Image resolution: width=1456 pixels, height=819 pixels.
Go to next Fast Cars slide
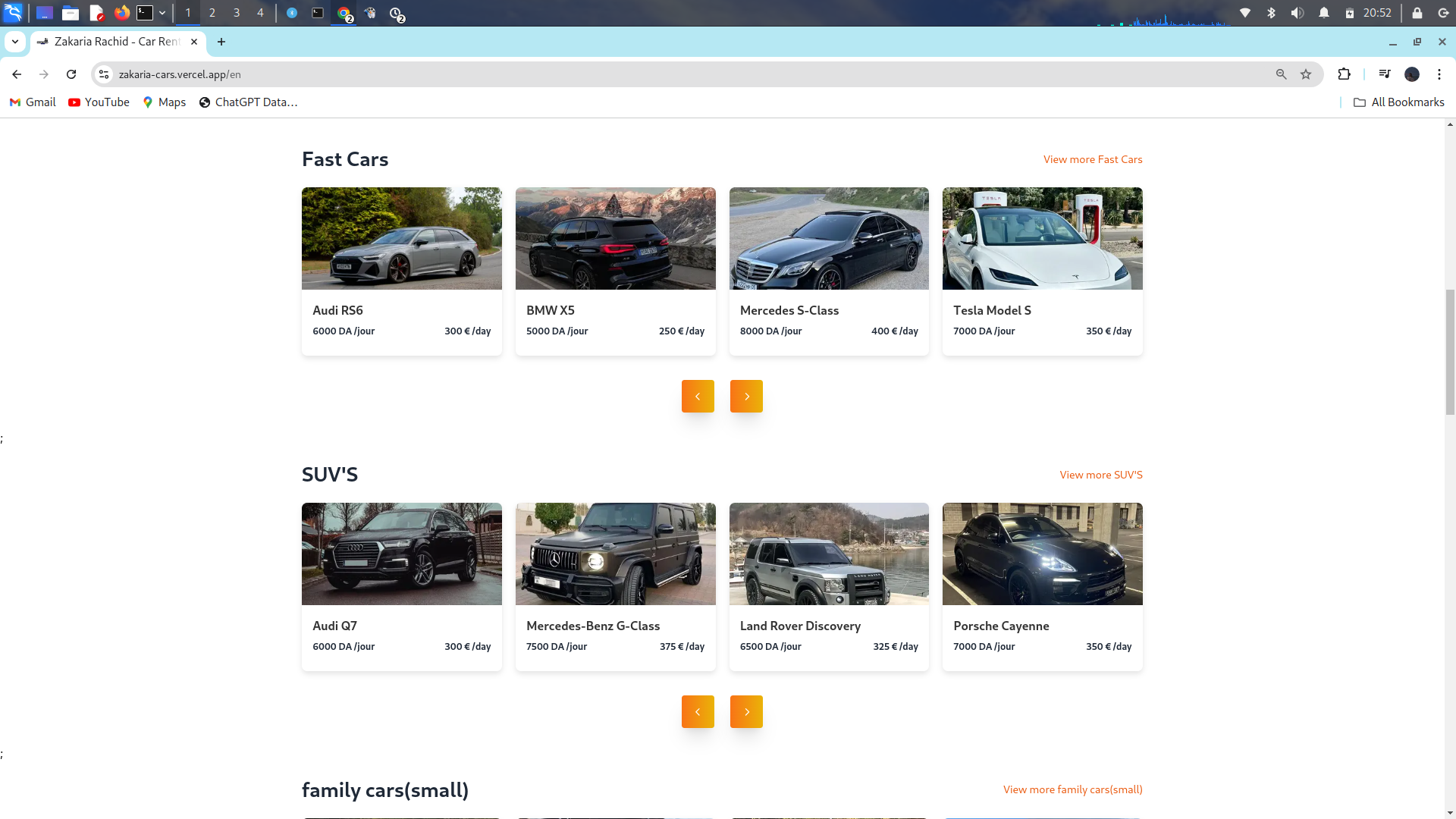[x=746, y=397]
